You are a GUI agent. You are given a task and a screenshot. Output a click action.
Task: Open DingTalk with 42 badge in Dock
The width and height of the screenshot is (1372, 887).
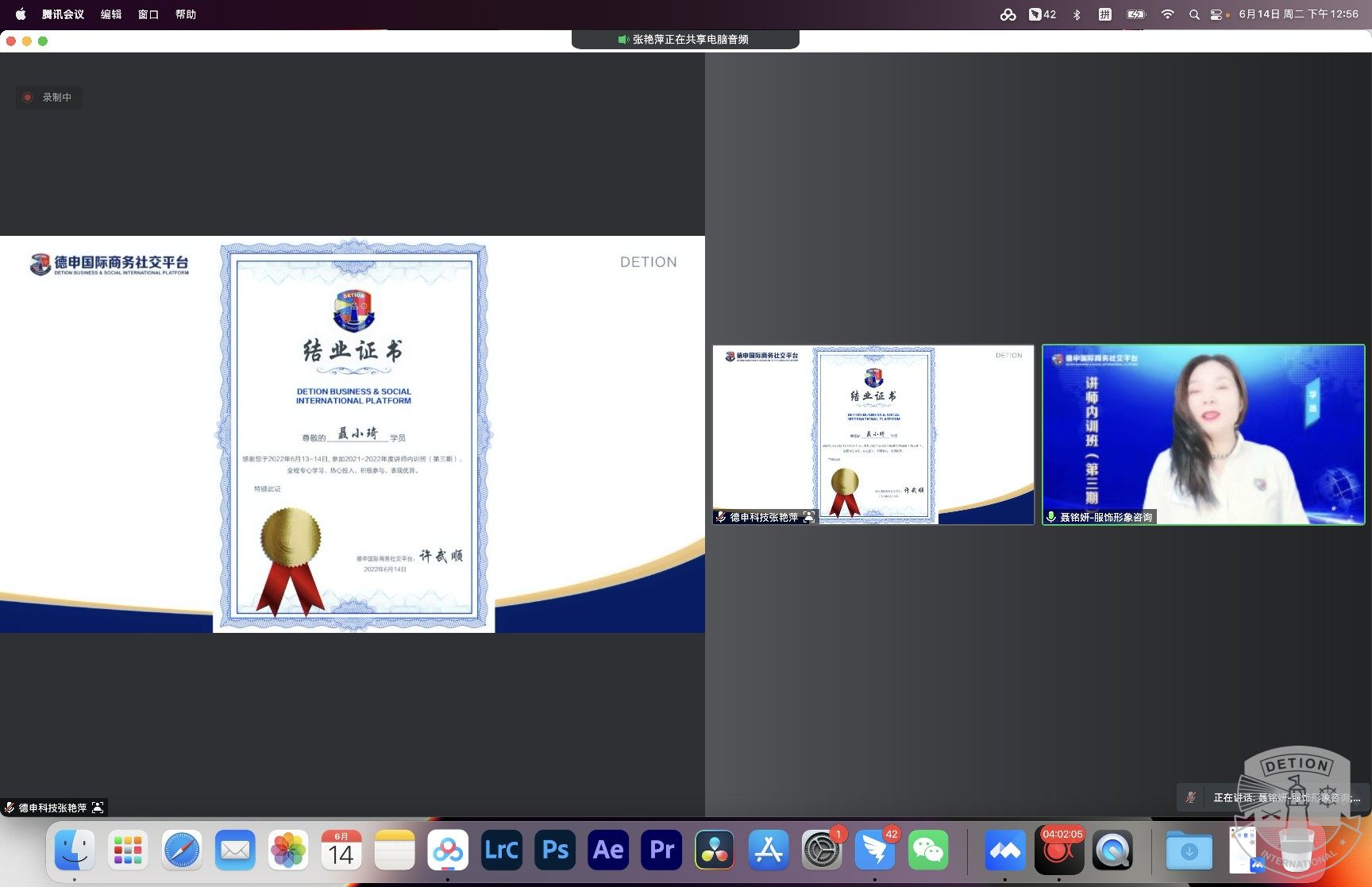click(x=875, y=850)
